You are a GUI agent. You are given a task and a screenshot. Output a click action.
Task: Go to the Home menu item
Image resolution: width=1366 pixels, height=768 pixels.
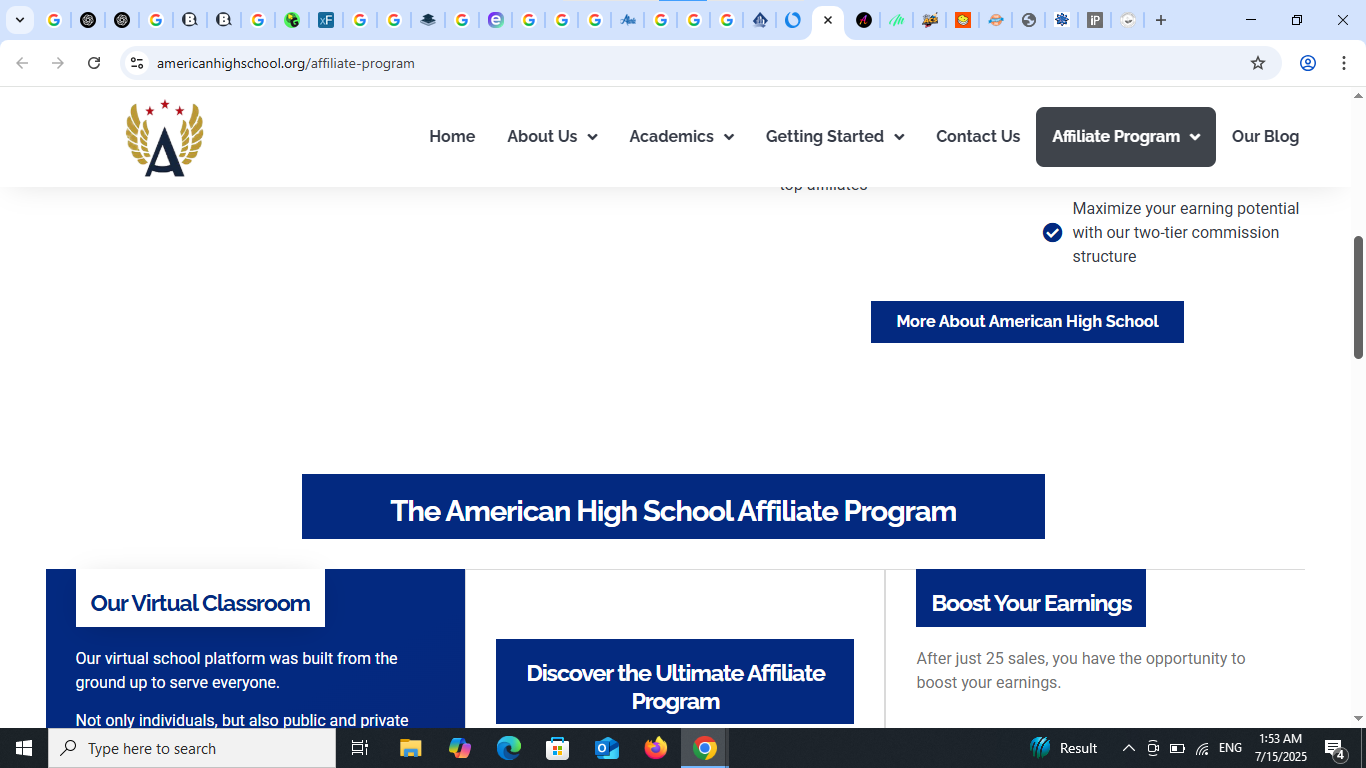tap(452, 137)
